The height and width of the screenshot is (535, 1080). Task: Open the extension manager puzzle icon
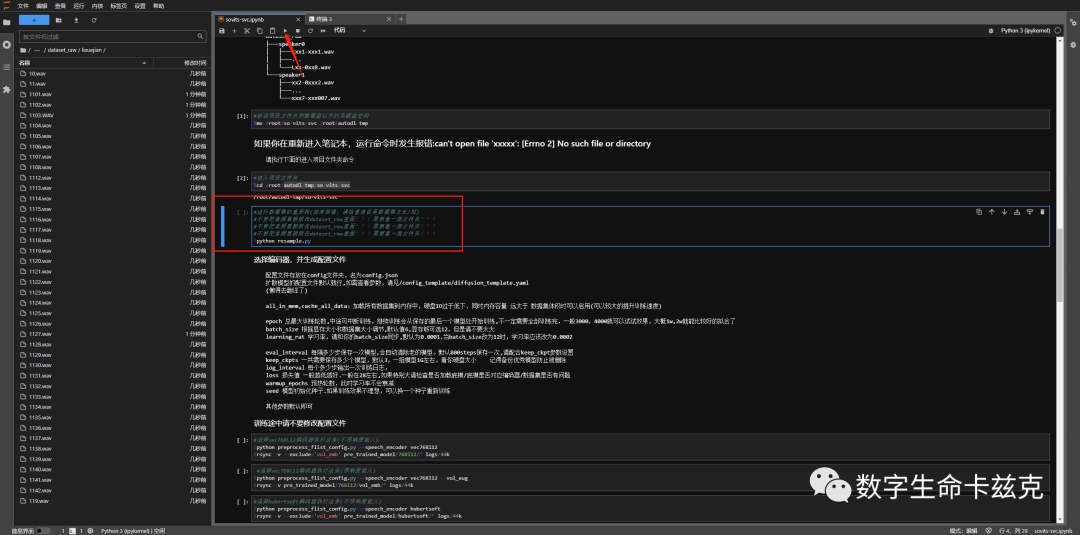point(7,90)
